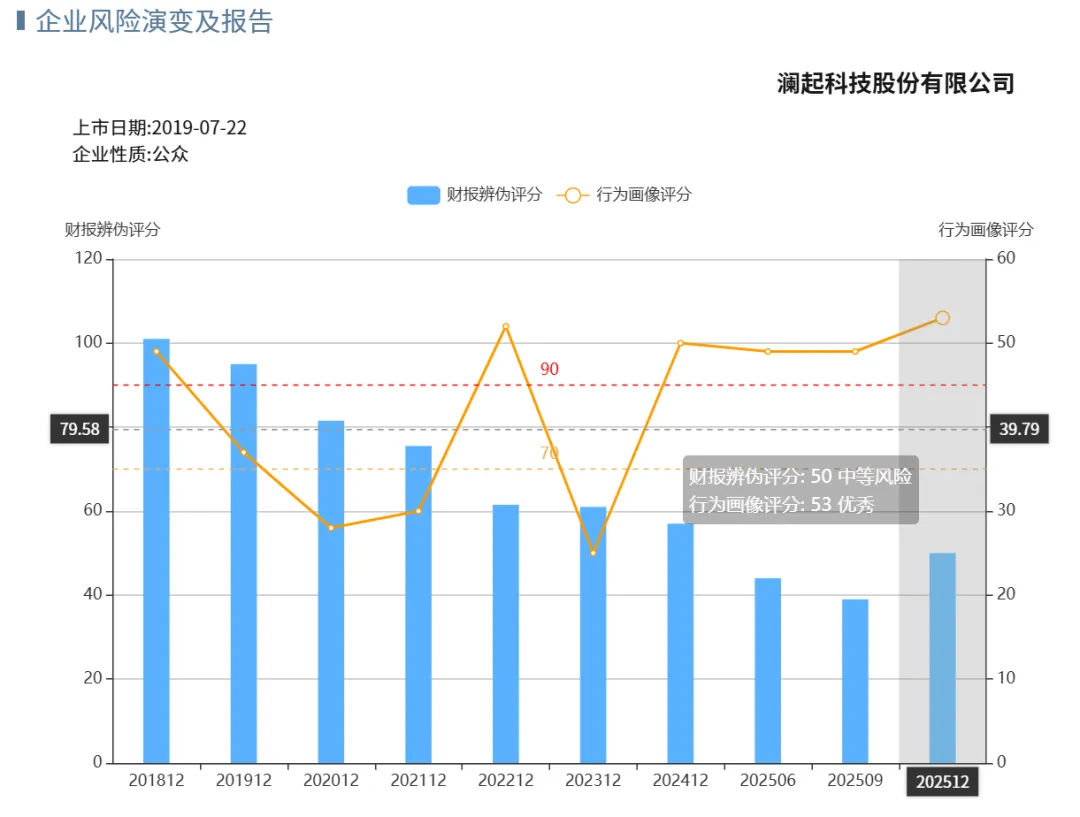Select the 202506 blue bar
The height and width of the screenshot is (817, 1080).
pyautogui.click(x=768, y=671)
